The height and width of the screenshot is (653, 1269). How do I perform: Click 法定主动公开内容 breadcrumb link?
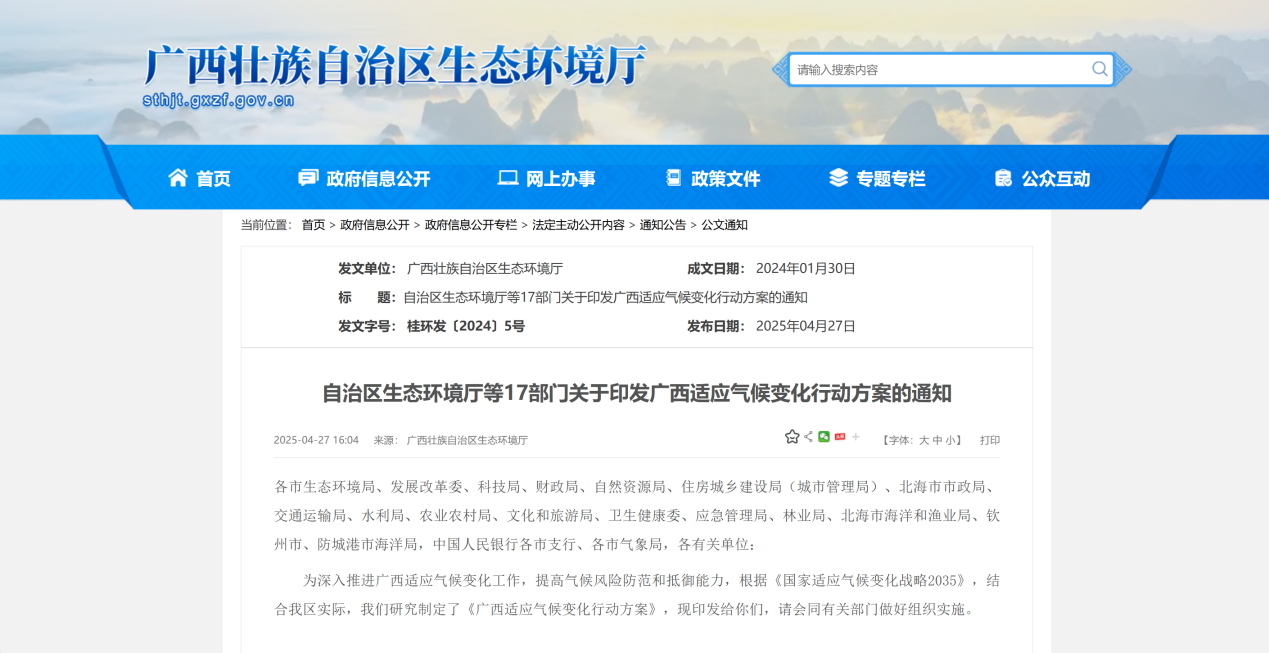coord(578,225)
